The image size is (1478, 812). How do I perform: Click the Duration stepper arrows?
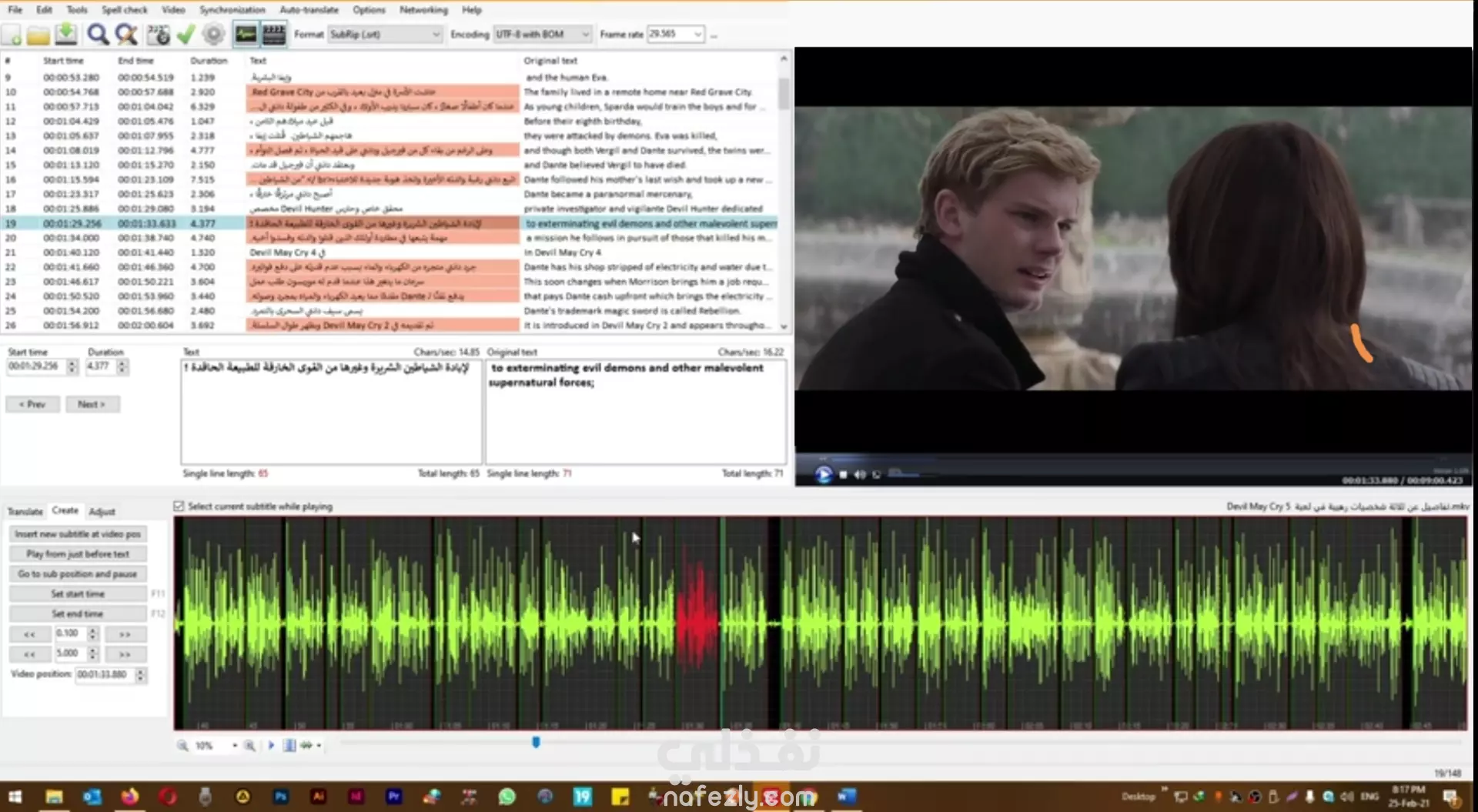(x=122, y=367)
